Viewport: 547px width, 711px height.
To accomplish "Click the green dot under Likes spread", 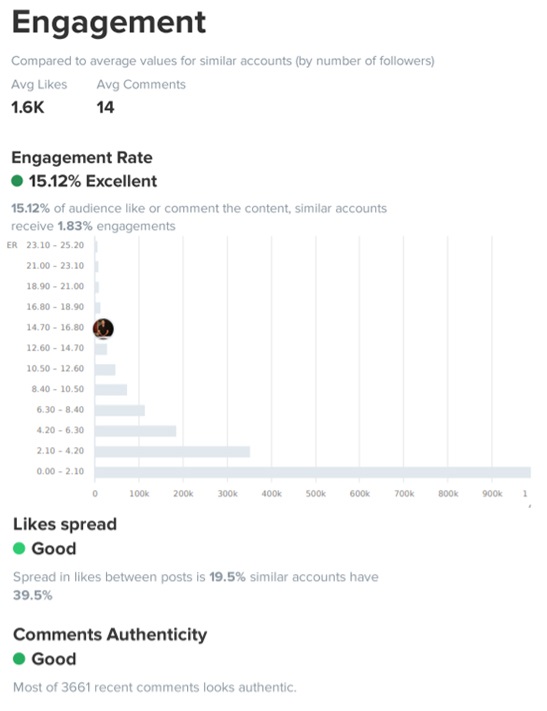I will pos(19,548).
